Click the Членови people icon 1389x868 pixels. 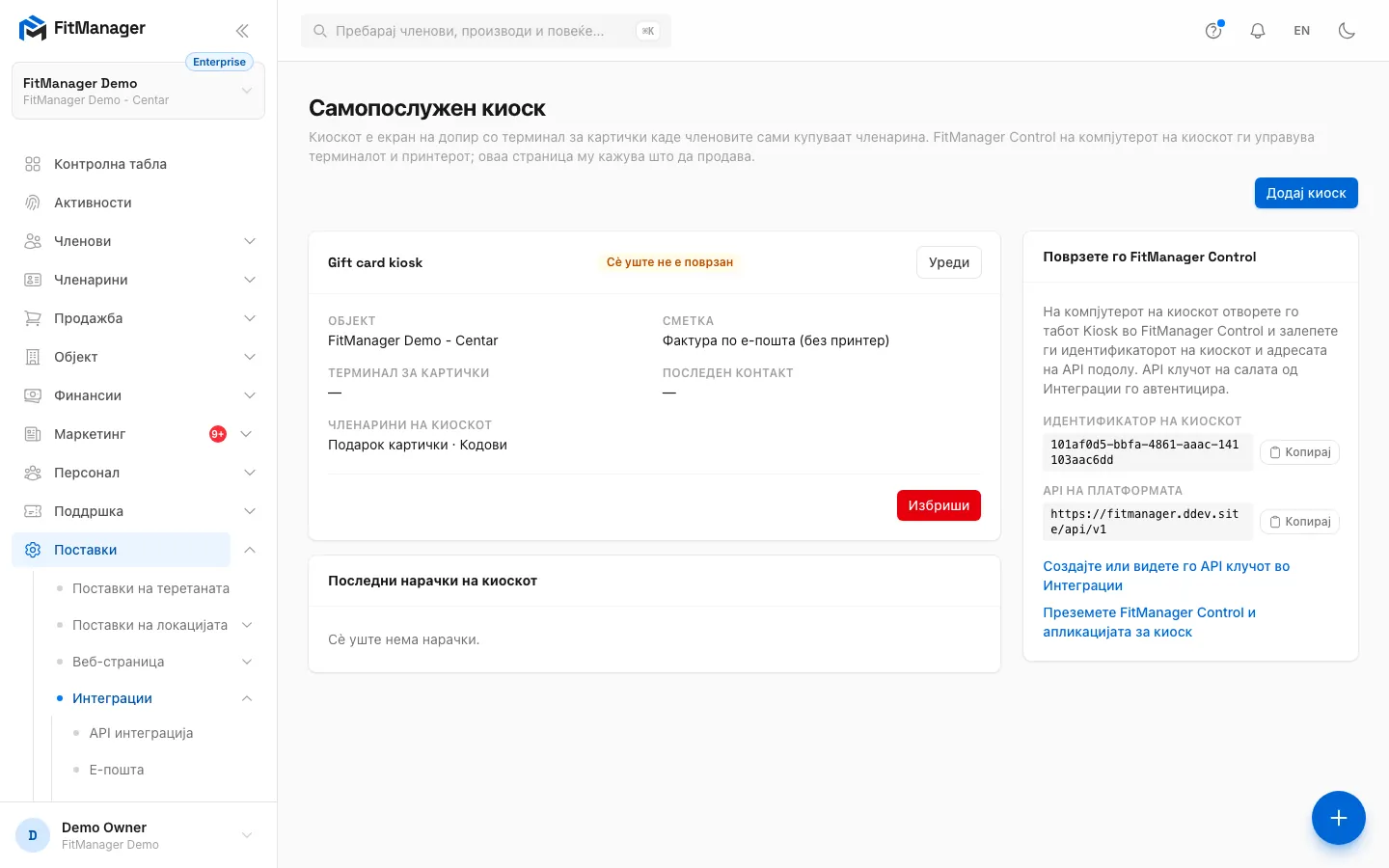pyautogui.click(x=33, y=241)
